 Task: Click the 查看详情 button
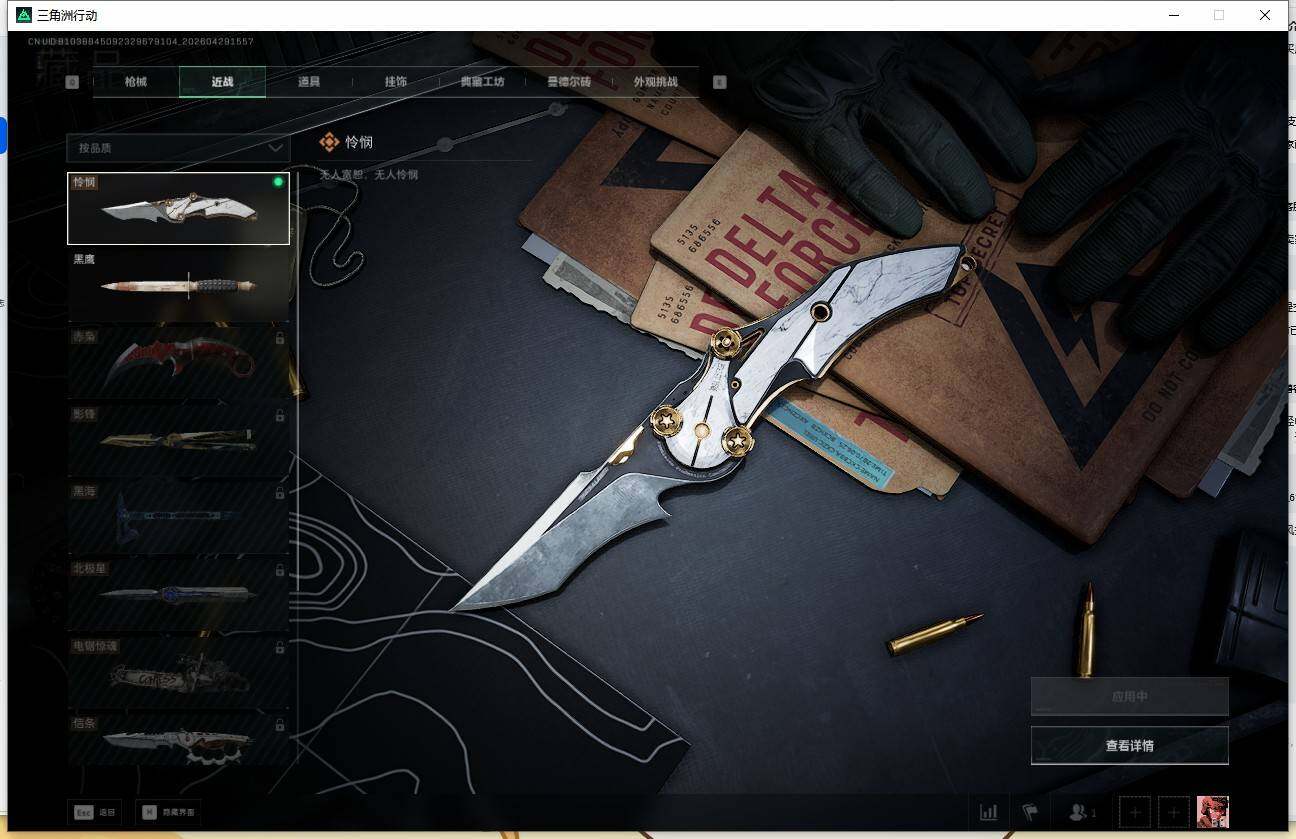[1129, 745]
